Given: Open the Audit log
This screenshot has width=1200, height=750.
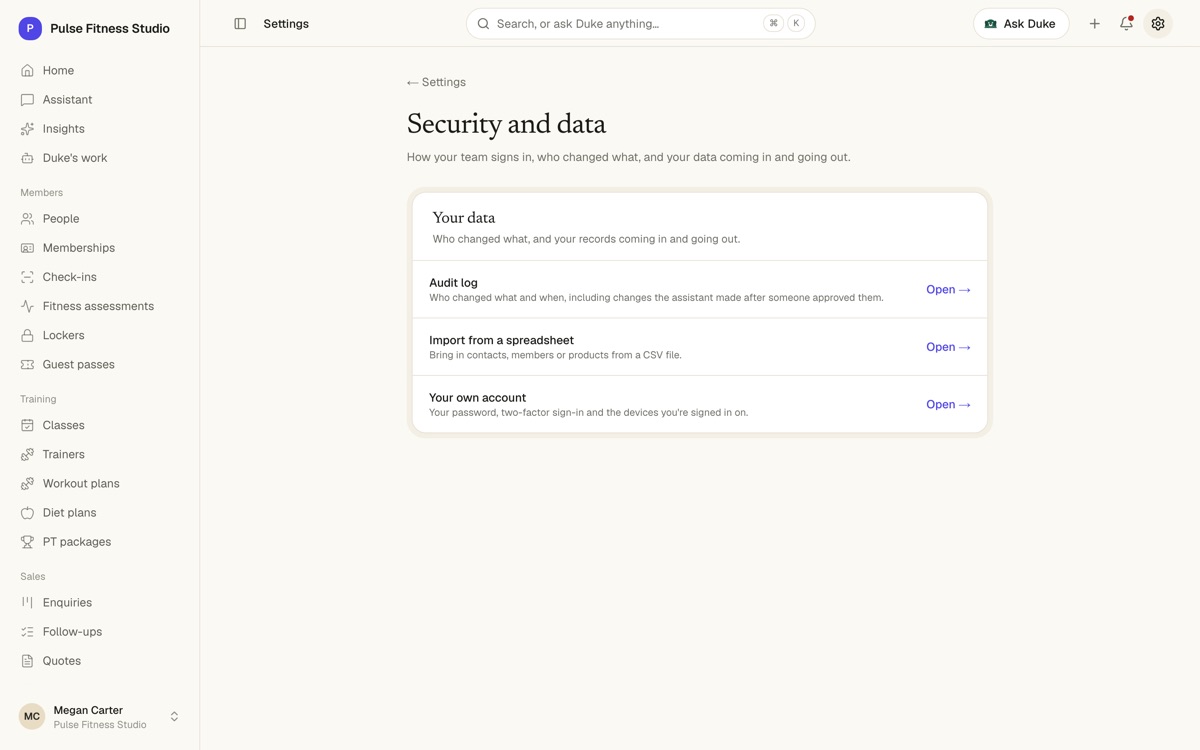Looking at the screenshot, I should (x=948, y=289).
